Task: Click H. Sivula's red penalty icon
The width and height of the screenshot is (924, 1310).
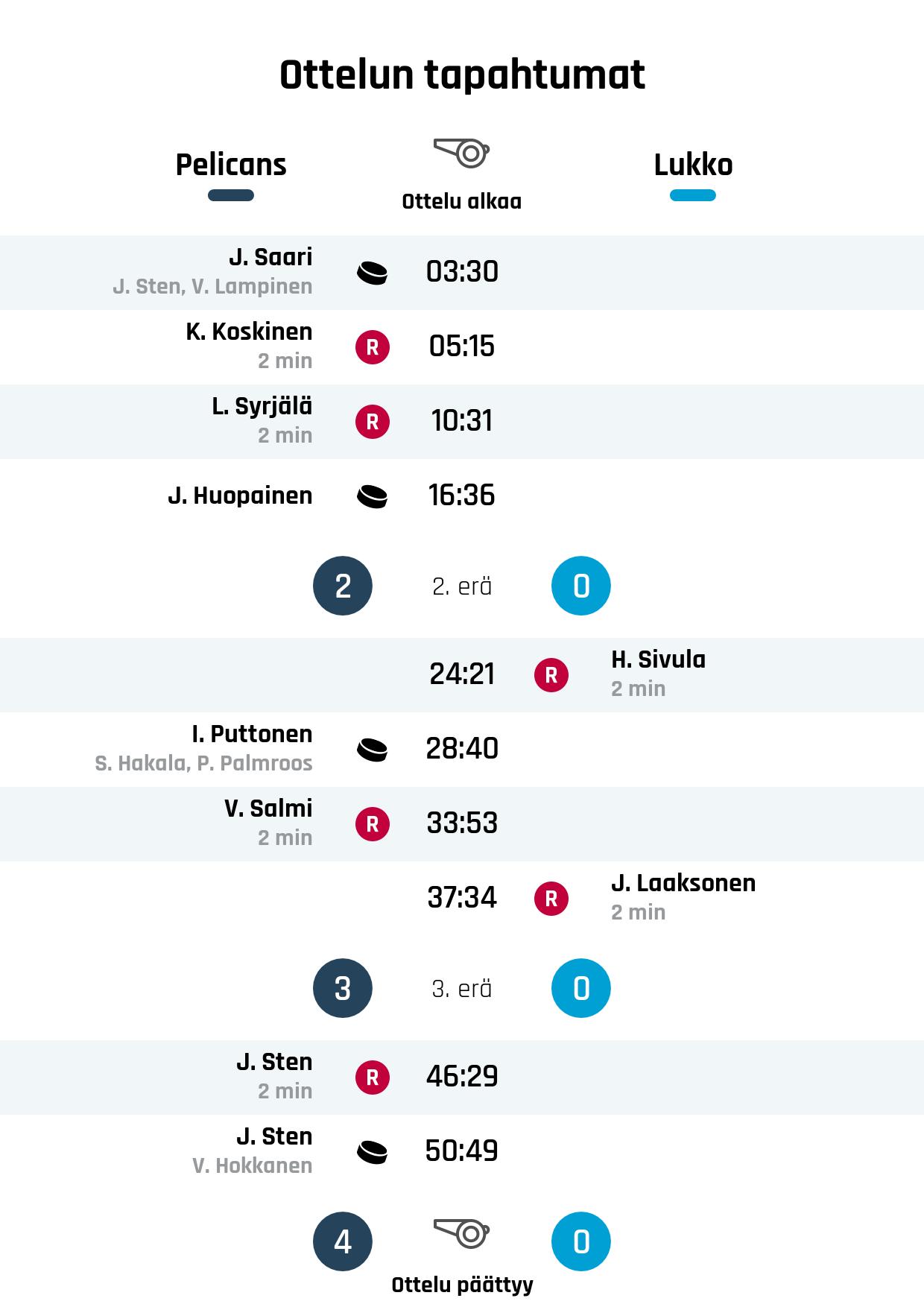Action: point(551,675)
